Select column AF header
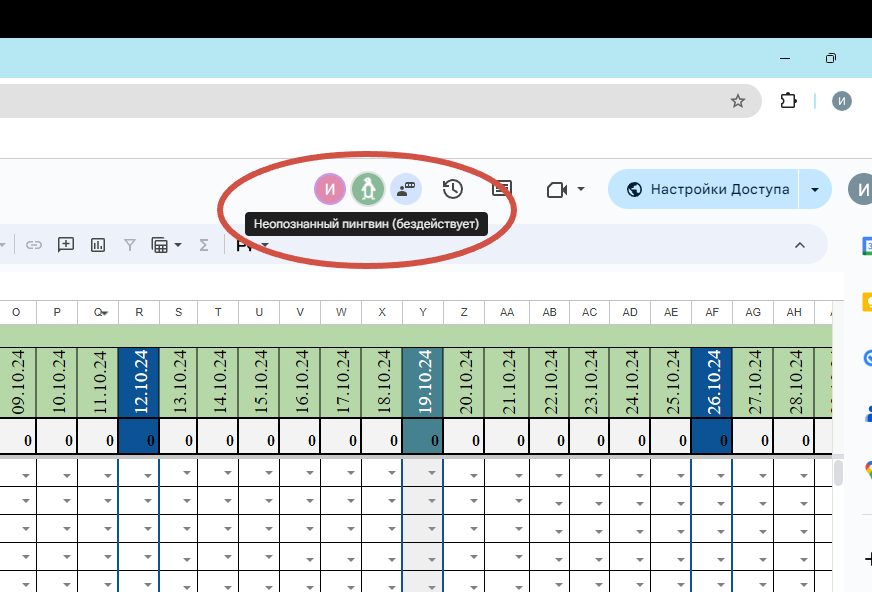 [712, 312]
